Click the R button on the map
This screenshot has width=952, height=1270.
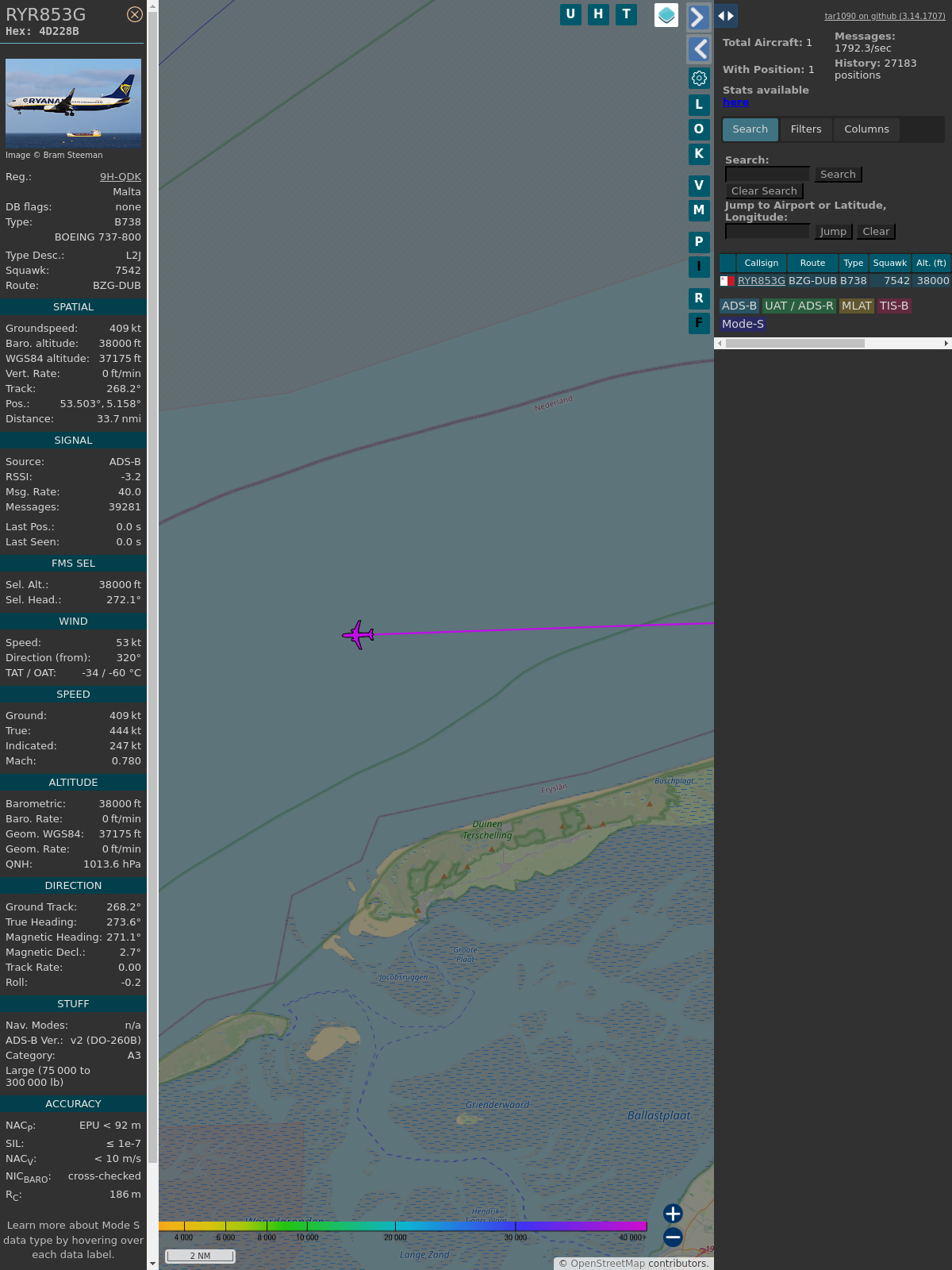tap(699, 298)
